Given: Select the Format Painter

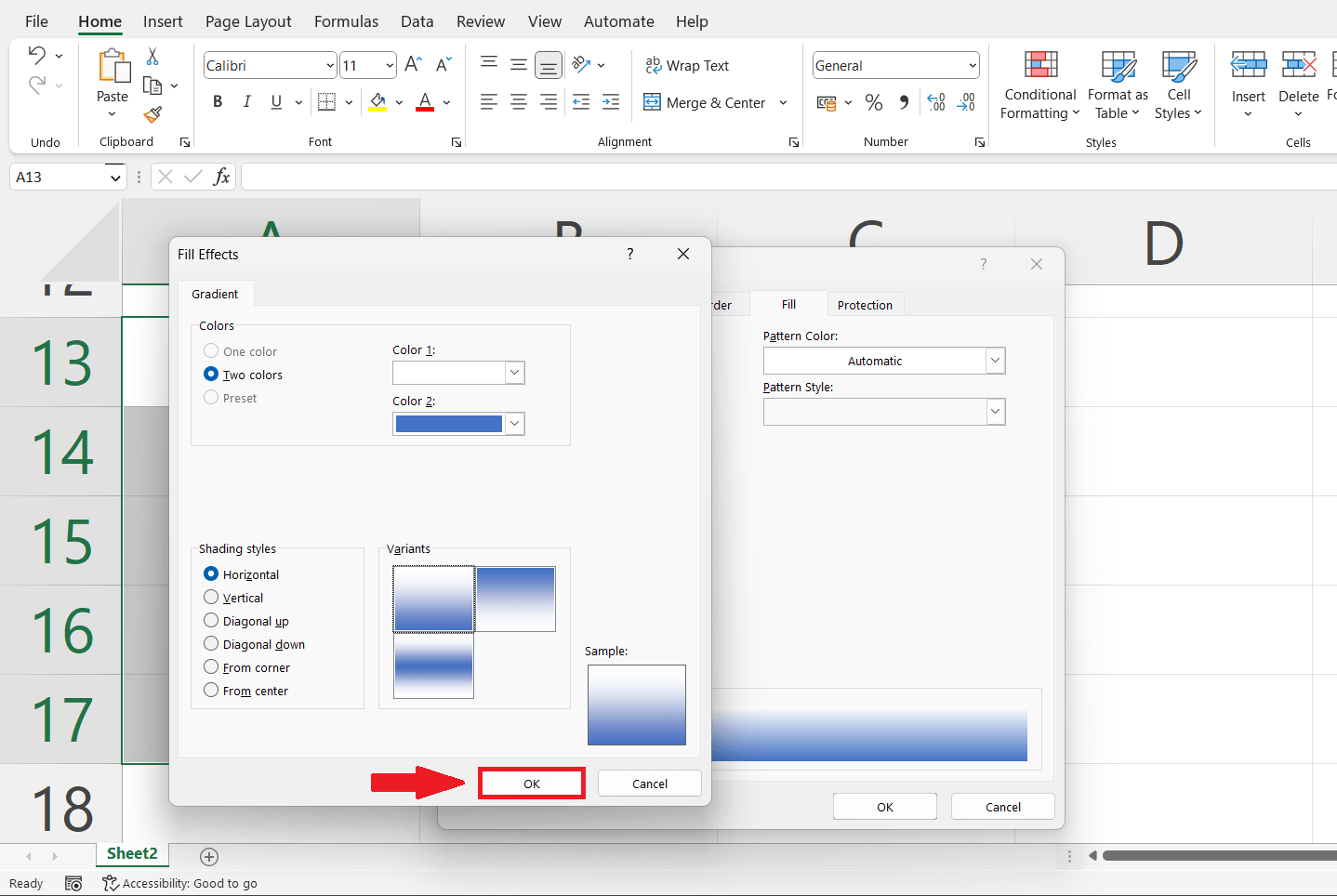Looking at the screenshot, I should pos(153,114).
